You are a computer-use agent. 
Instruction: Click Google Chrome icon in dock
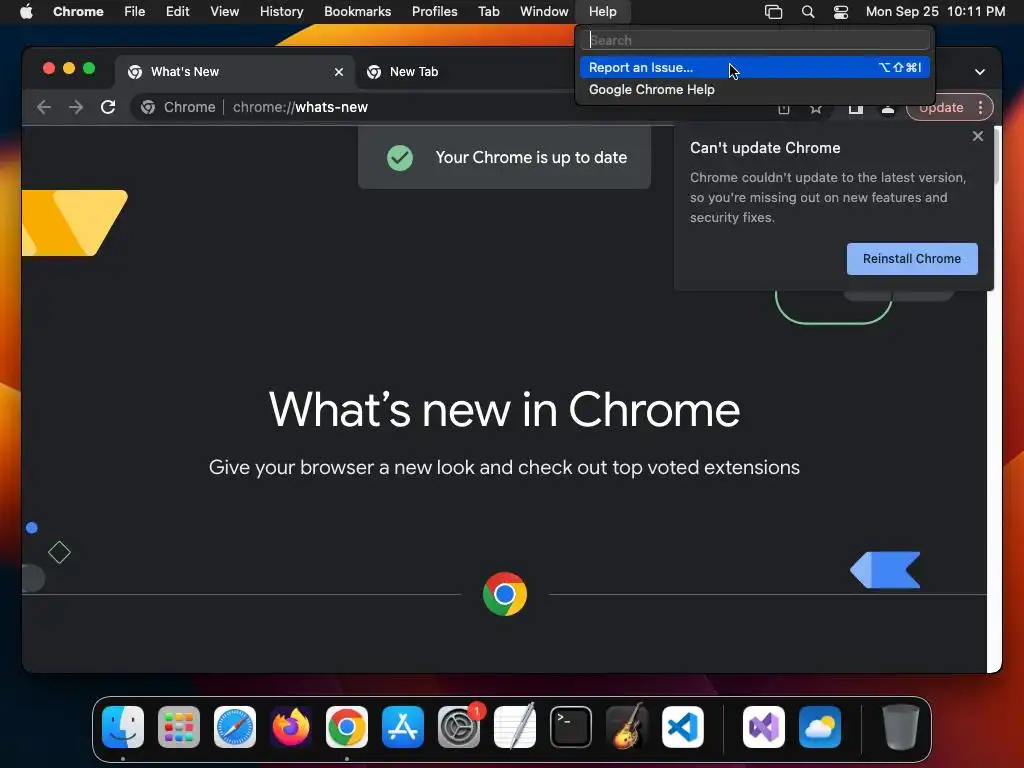click(x=347, y=727)
